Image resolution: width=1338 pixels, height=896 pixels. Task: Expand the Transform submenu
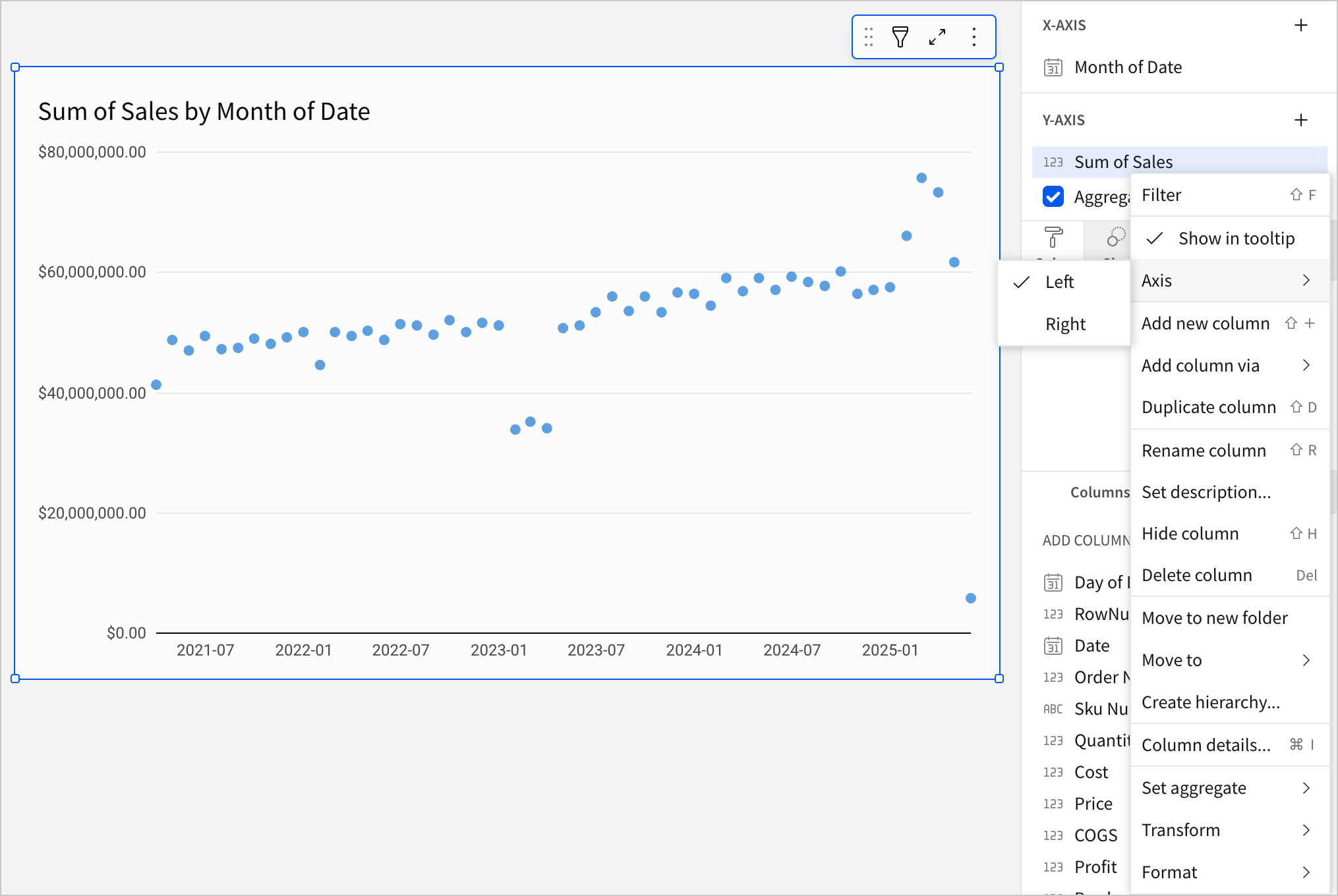[1230, 830]
